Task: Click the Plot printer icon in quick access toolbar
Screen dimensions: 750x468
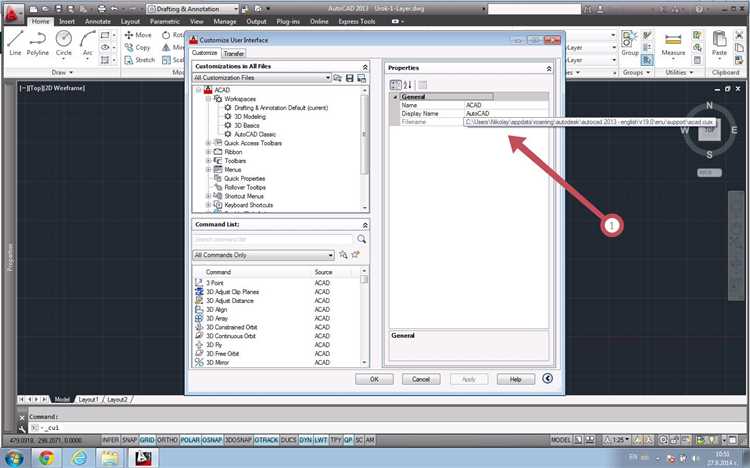Action: [101, 9]
